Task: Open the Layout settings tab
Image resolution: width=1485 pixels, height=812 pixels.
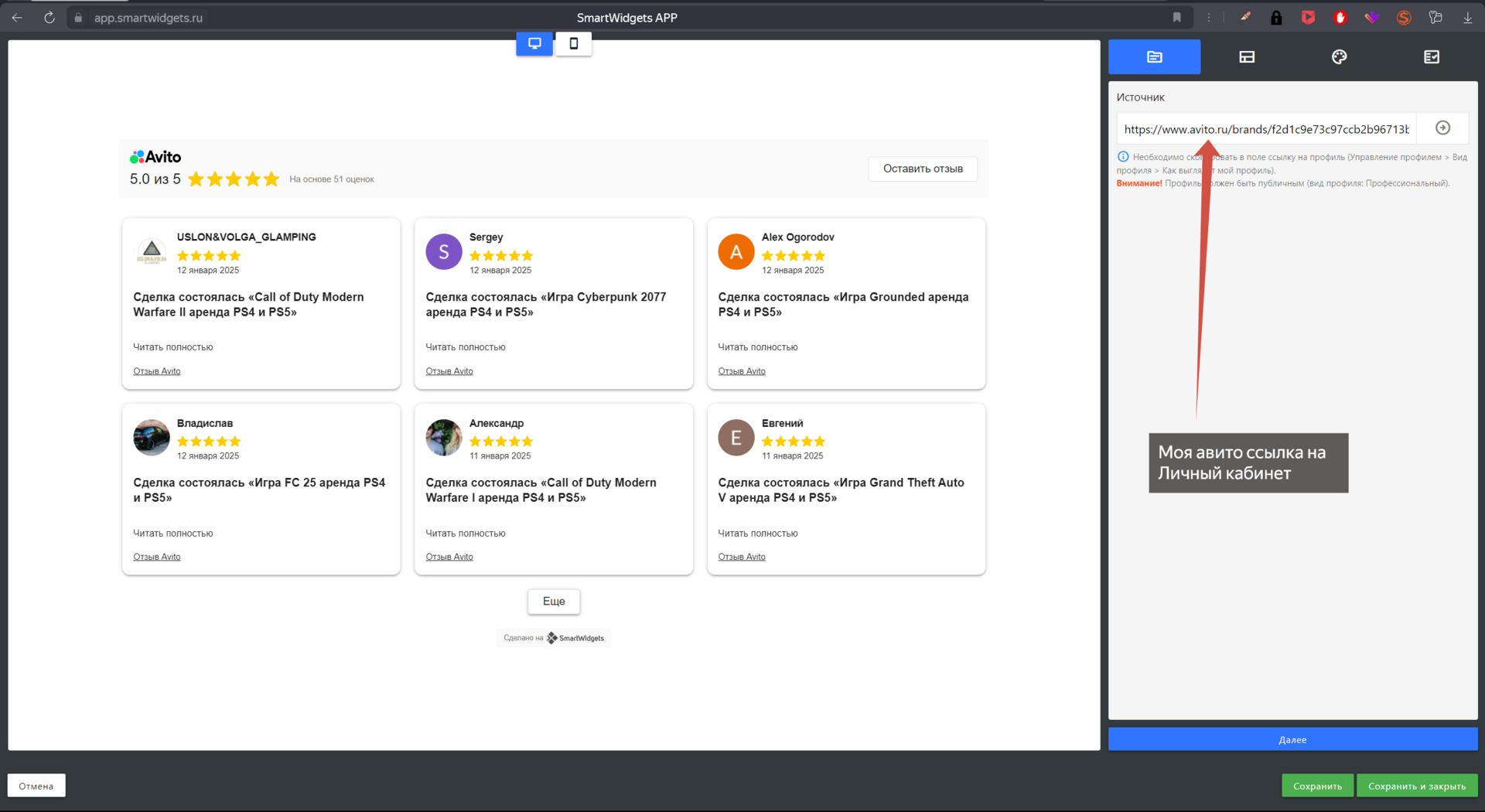Action: pyautogui.click(x=1247, y=56)
